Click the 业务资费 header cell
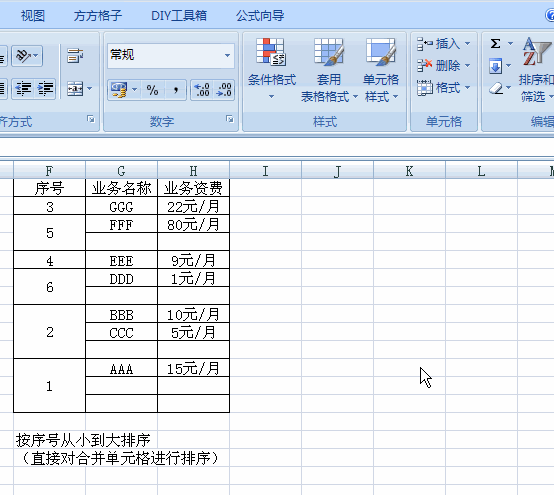 coord(194,188)
